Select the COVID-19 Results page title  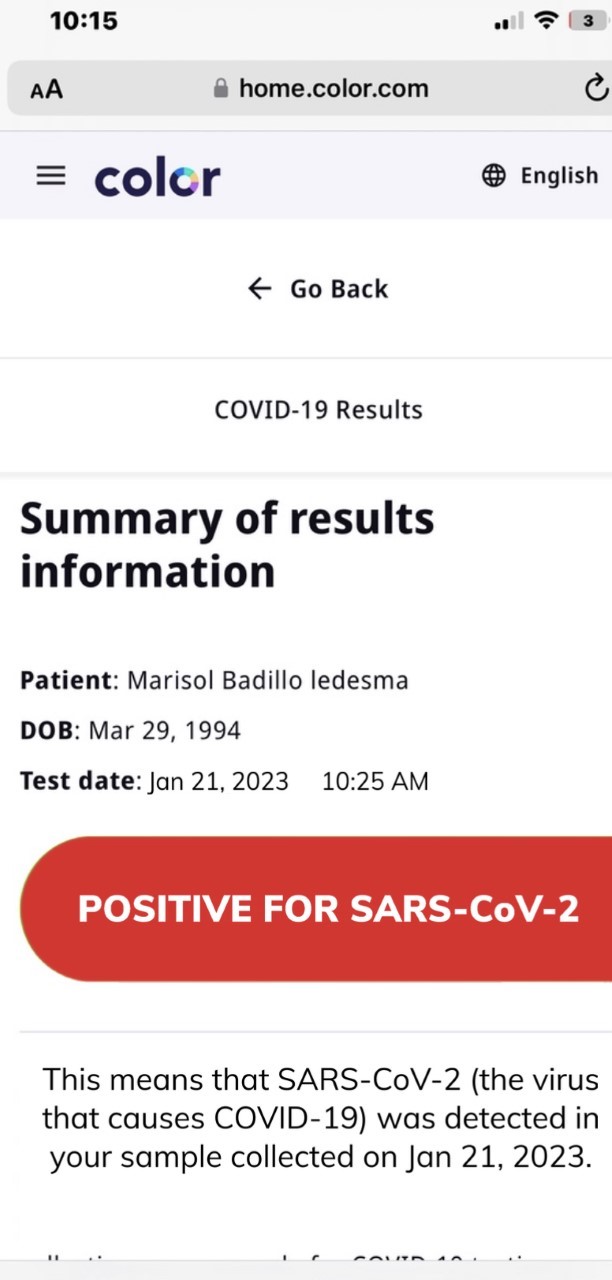click(318, 410)
